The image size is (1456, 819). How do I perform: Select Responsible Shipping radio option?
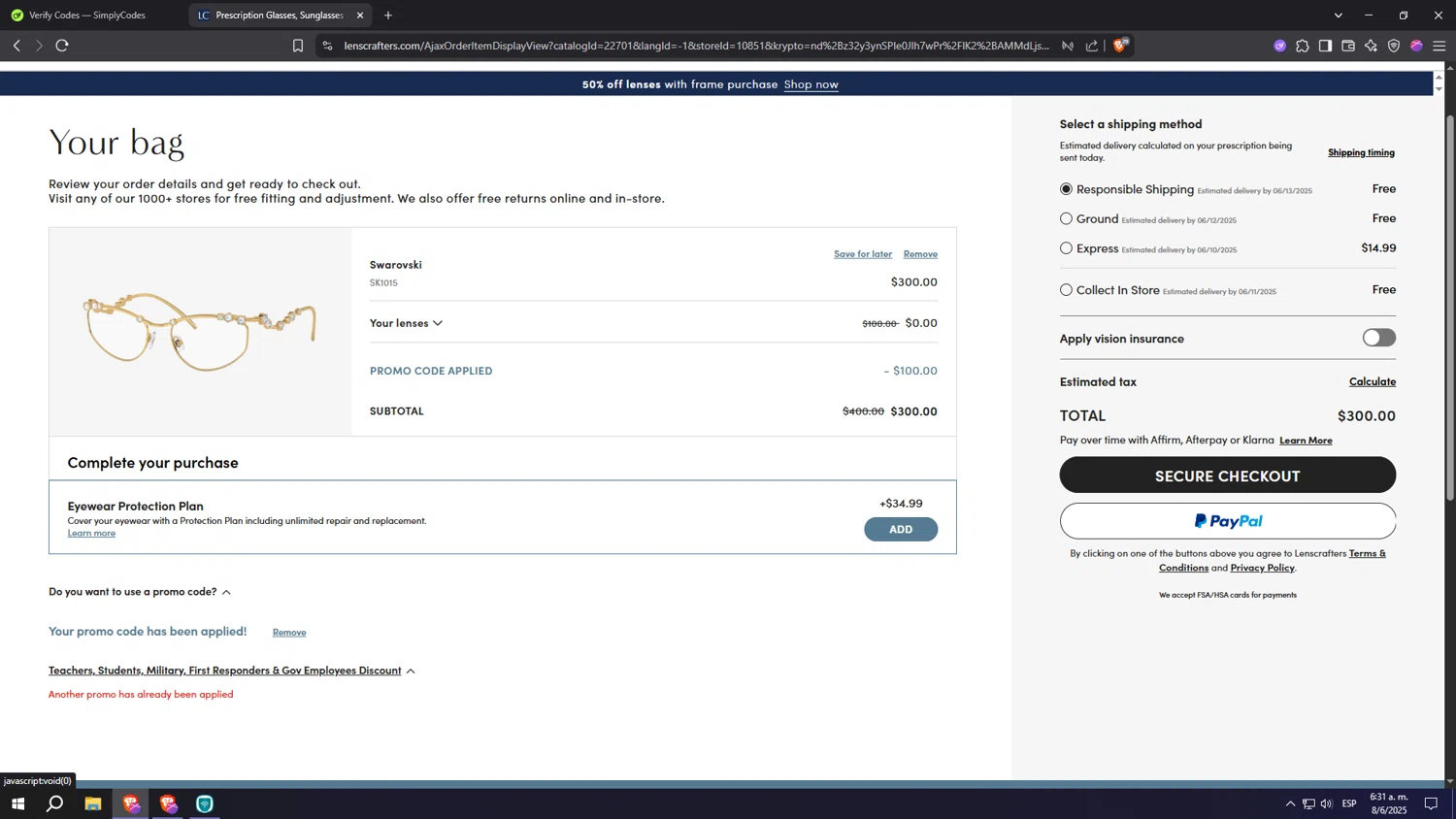(1066, 189)
